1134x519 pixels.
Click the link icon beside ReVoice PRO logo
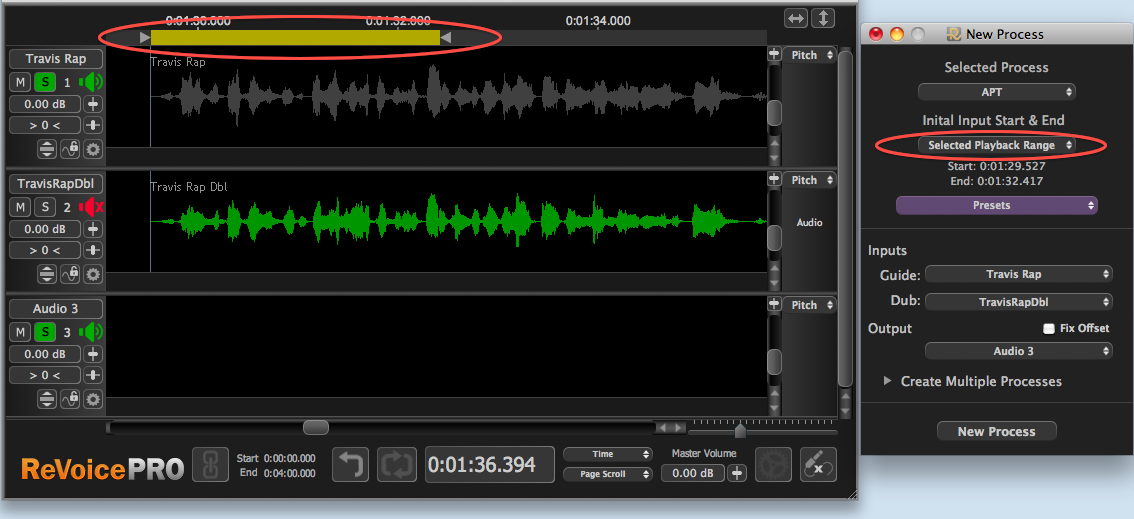[x=210, y=465]
